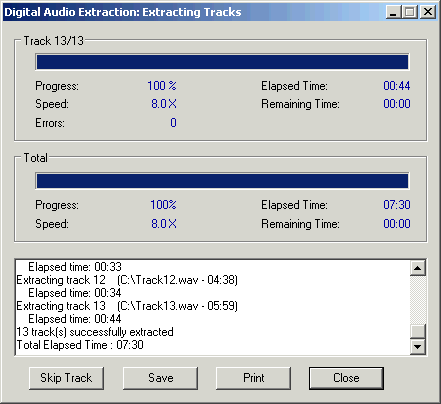Click the title bar X icon
441x404 pixels.
coord(428,12)
